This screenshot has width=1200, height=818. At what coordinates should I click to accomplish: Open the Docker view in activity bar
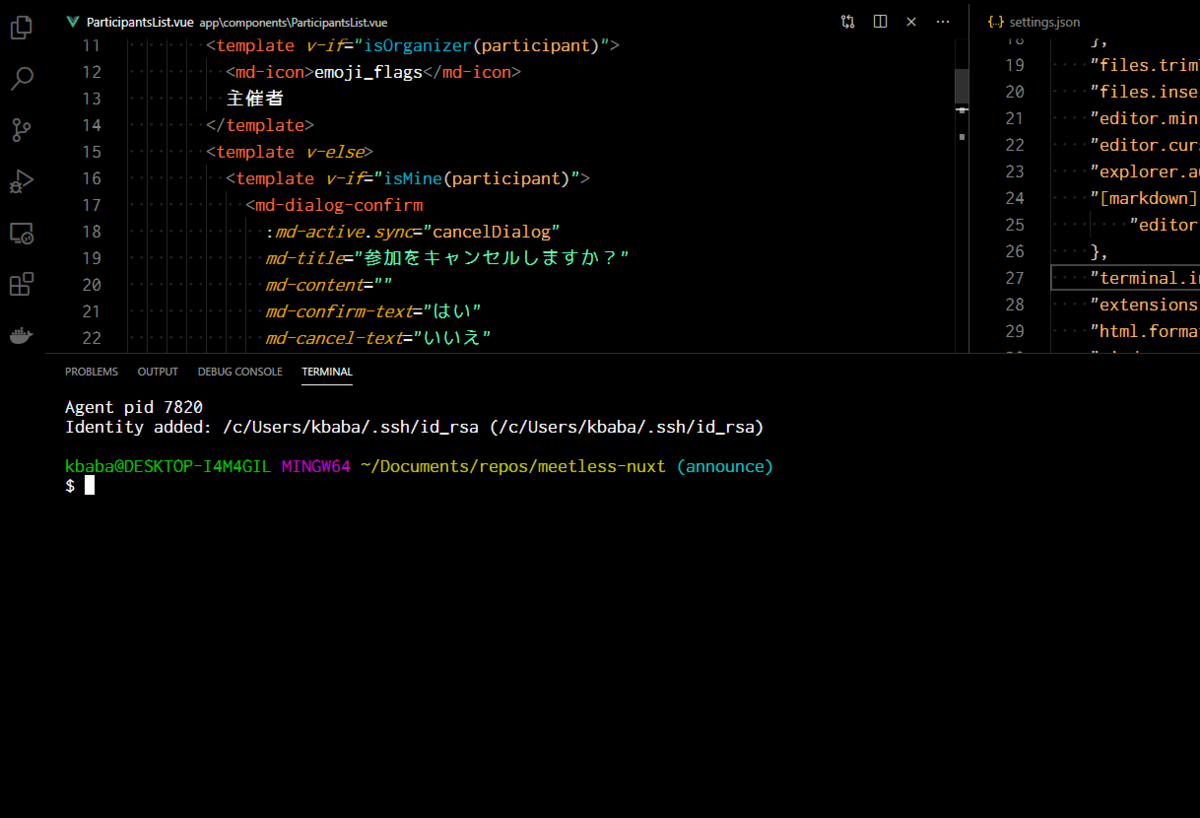pyautogui.click(x=21, y=336)
